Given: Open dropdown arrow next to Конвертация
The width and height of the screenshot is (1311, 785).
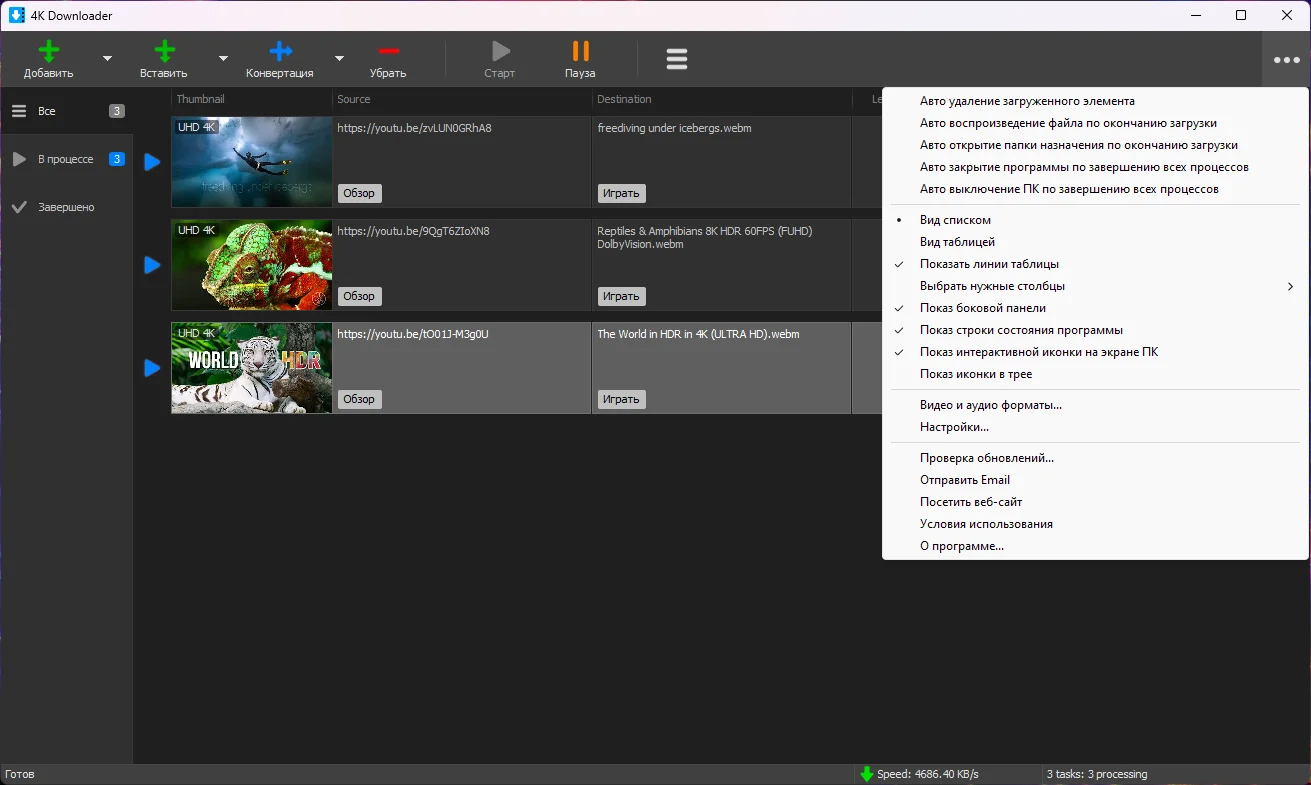Looking at the screenshot, I should click(339, 58).
